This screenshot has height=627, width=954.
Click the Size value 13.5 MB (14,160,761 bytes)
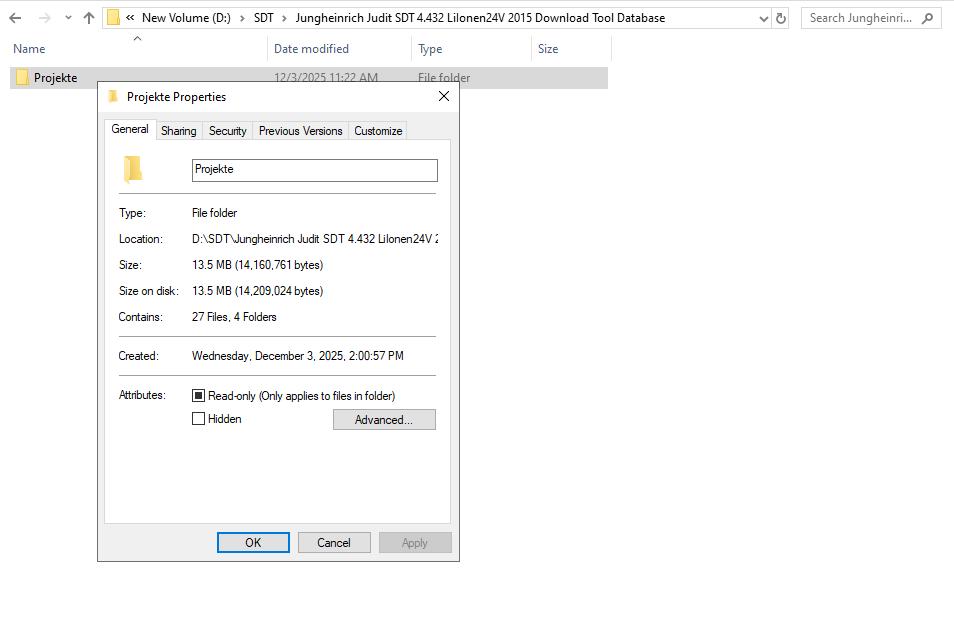click(x=257, y=265)
